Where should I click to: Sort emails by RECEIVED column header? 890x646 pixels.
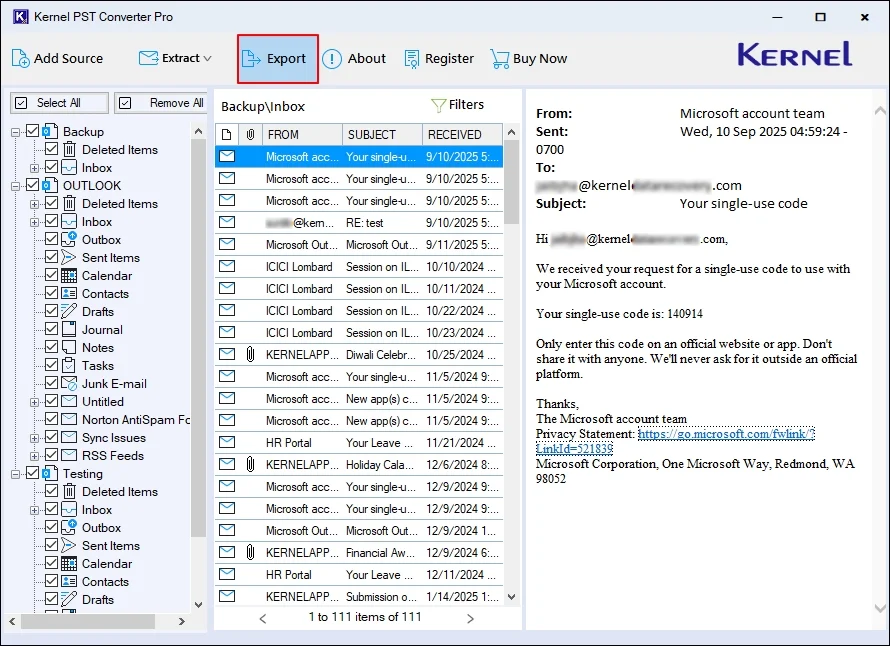tap(454, 134)
